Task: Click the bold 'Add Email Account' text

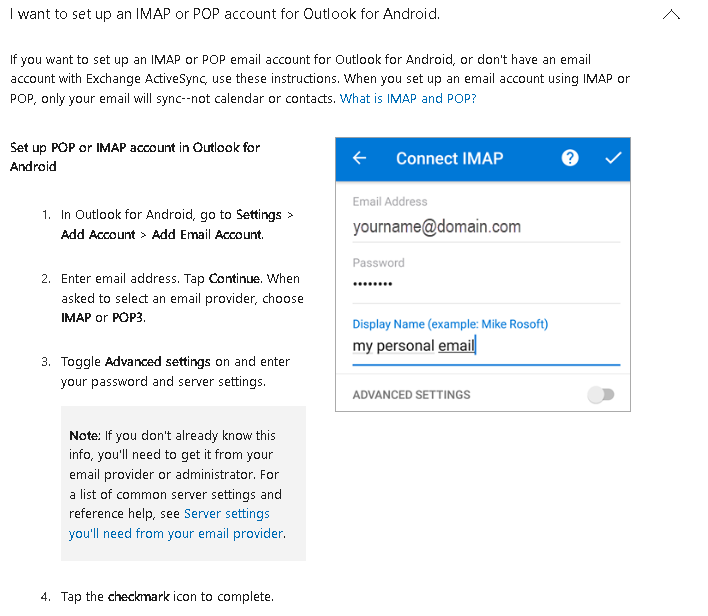Action: pos(207,235)
